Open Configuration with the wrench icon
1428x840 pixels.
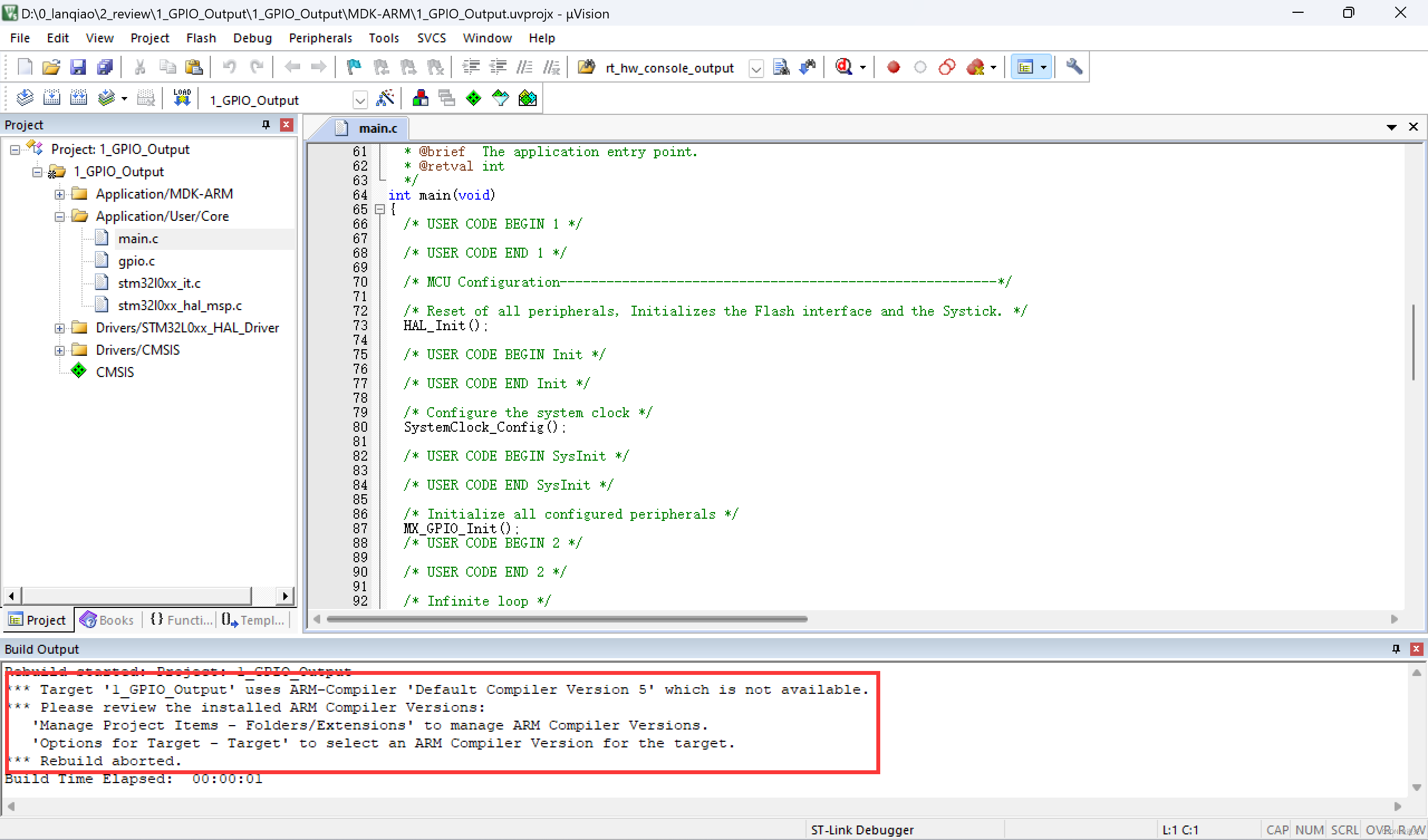(x=1074, y=67)
